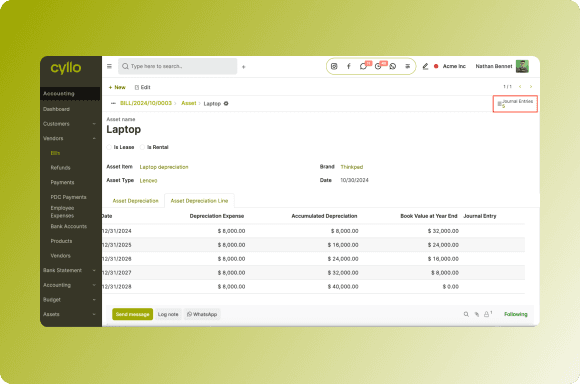The width and height of the screenshot is (580, 384).
Task: Click the Facebook icon in top bar
Action: click(348, 66)
